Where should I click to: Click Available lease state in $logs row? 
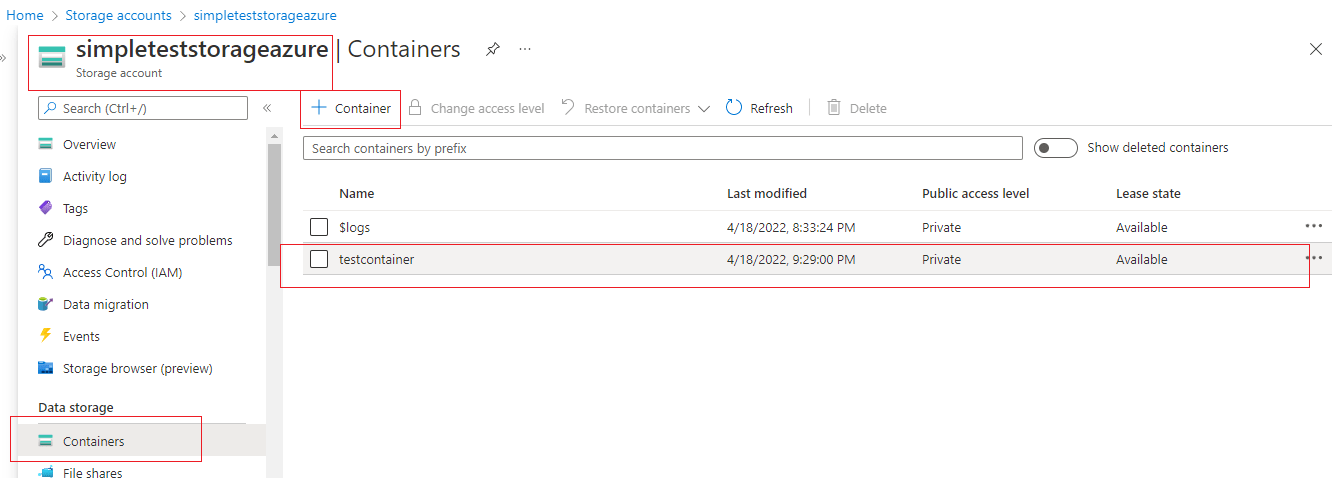click(1142, 227)
